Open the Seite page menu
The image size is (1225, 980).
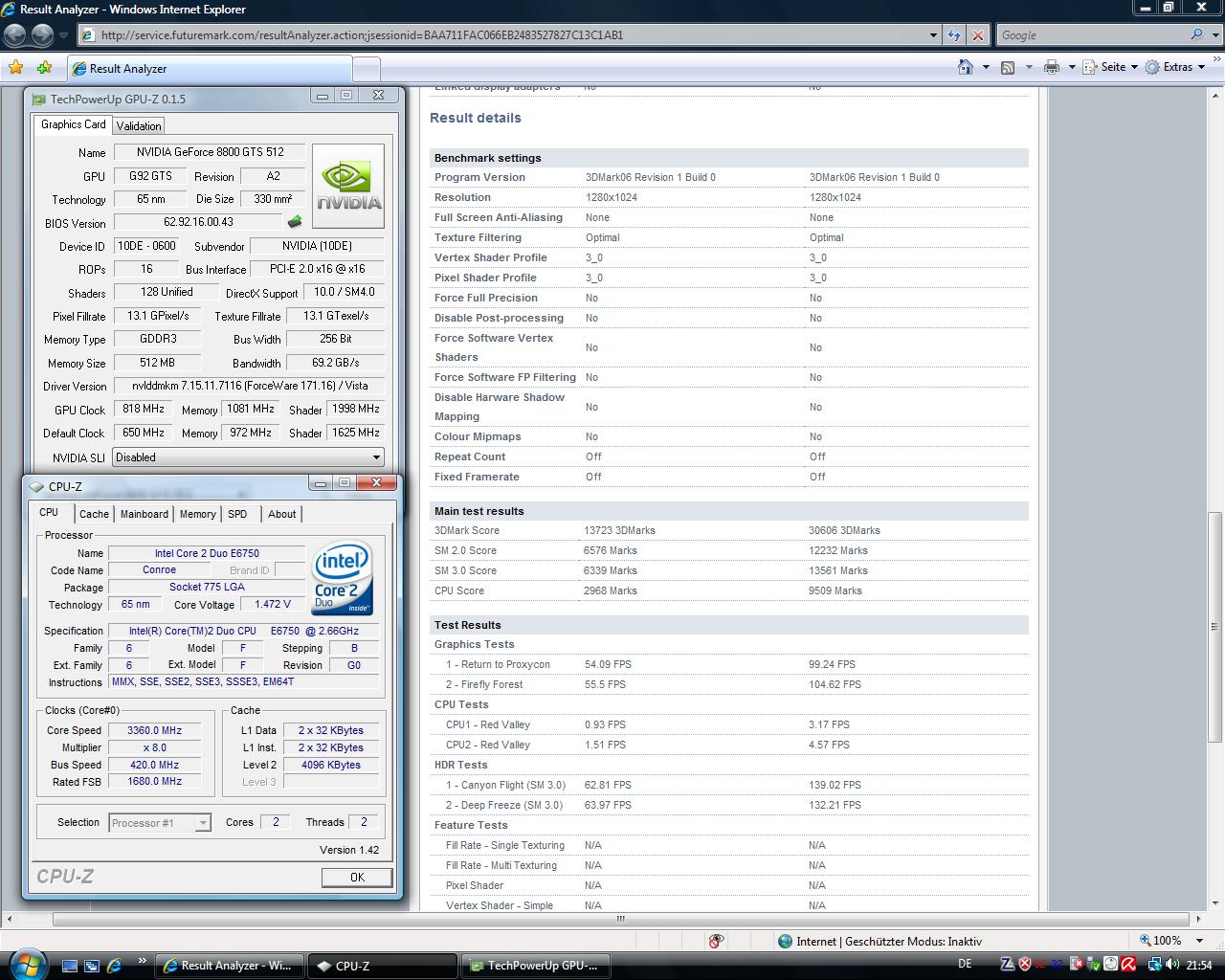[1110, 67]
